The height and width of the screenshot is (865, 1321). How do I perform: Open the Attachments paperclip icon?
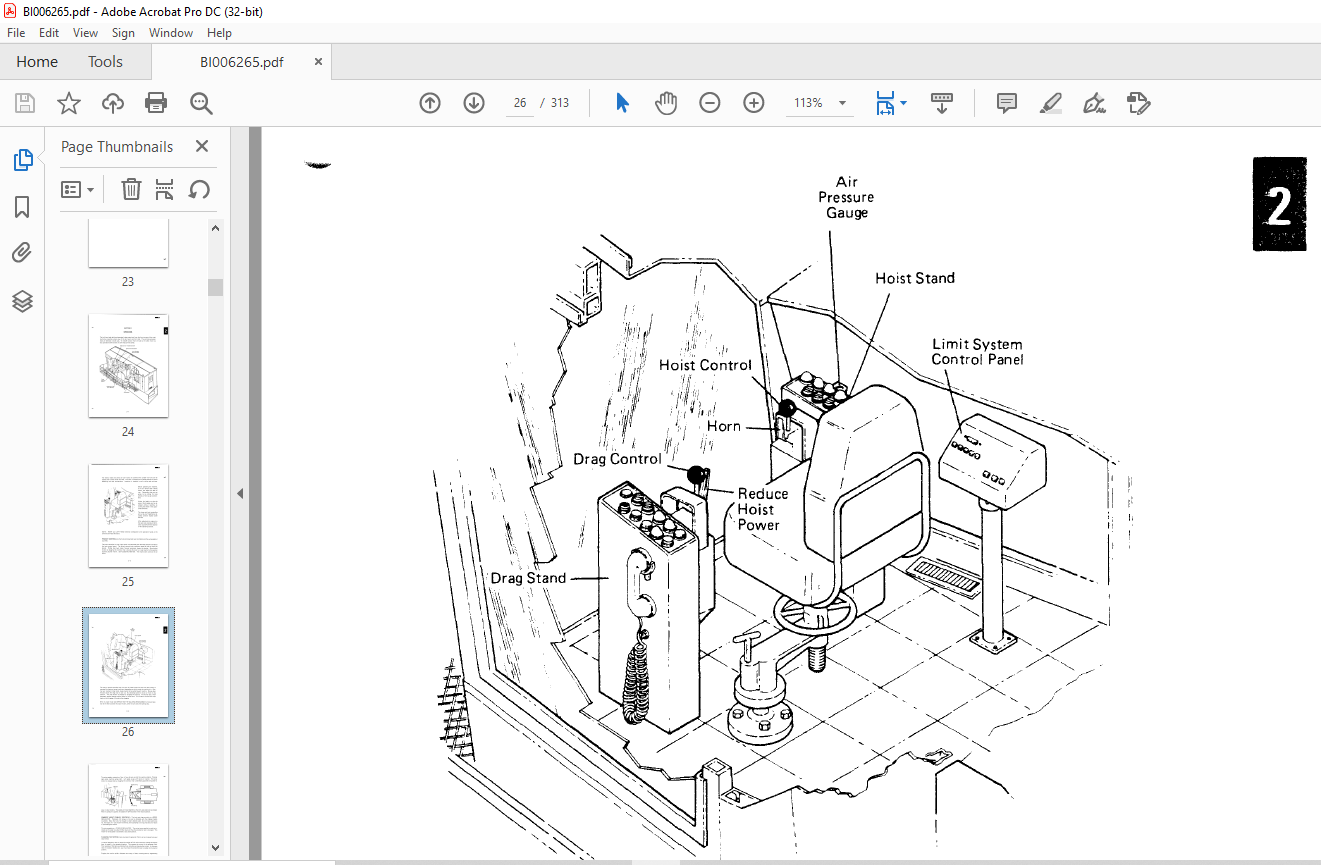pos(22,253)
